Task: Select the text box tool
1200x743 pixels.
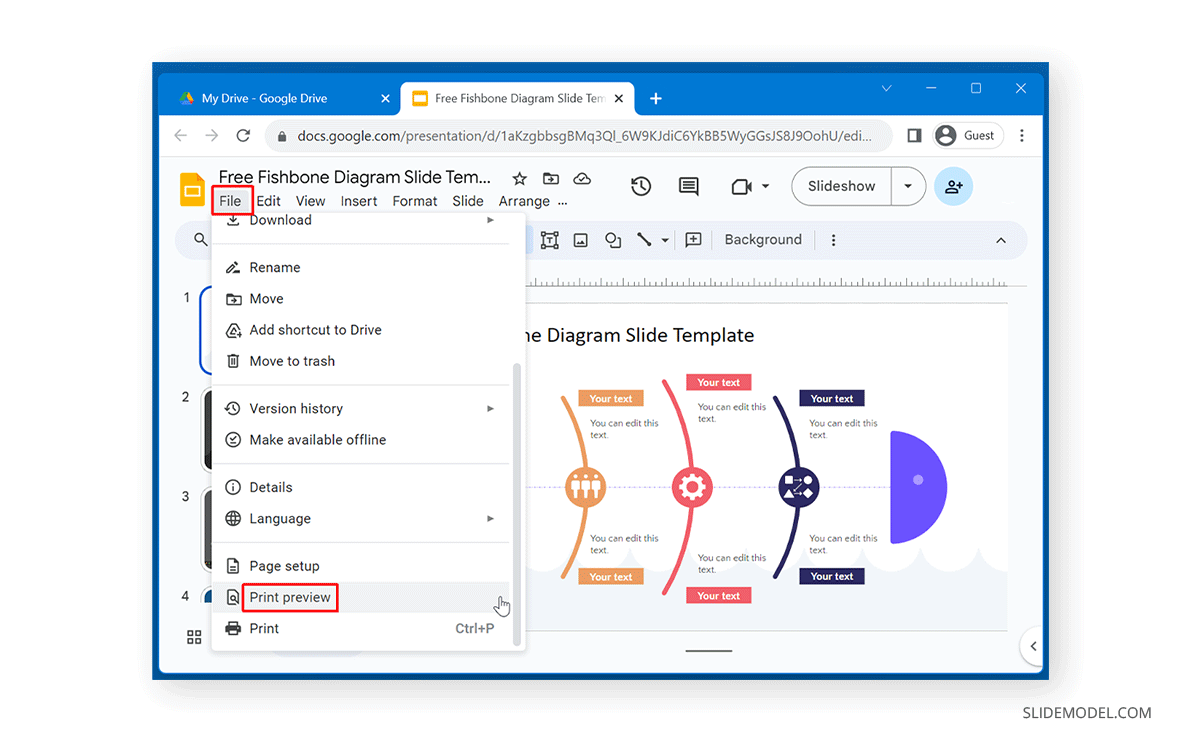Action: (x=549, y=240)
